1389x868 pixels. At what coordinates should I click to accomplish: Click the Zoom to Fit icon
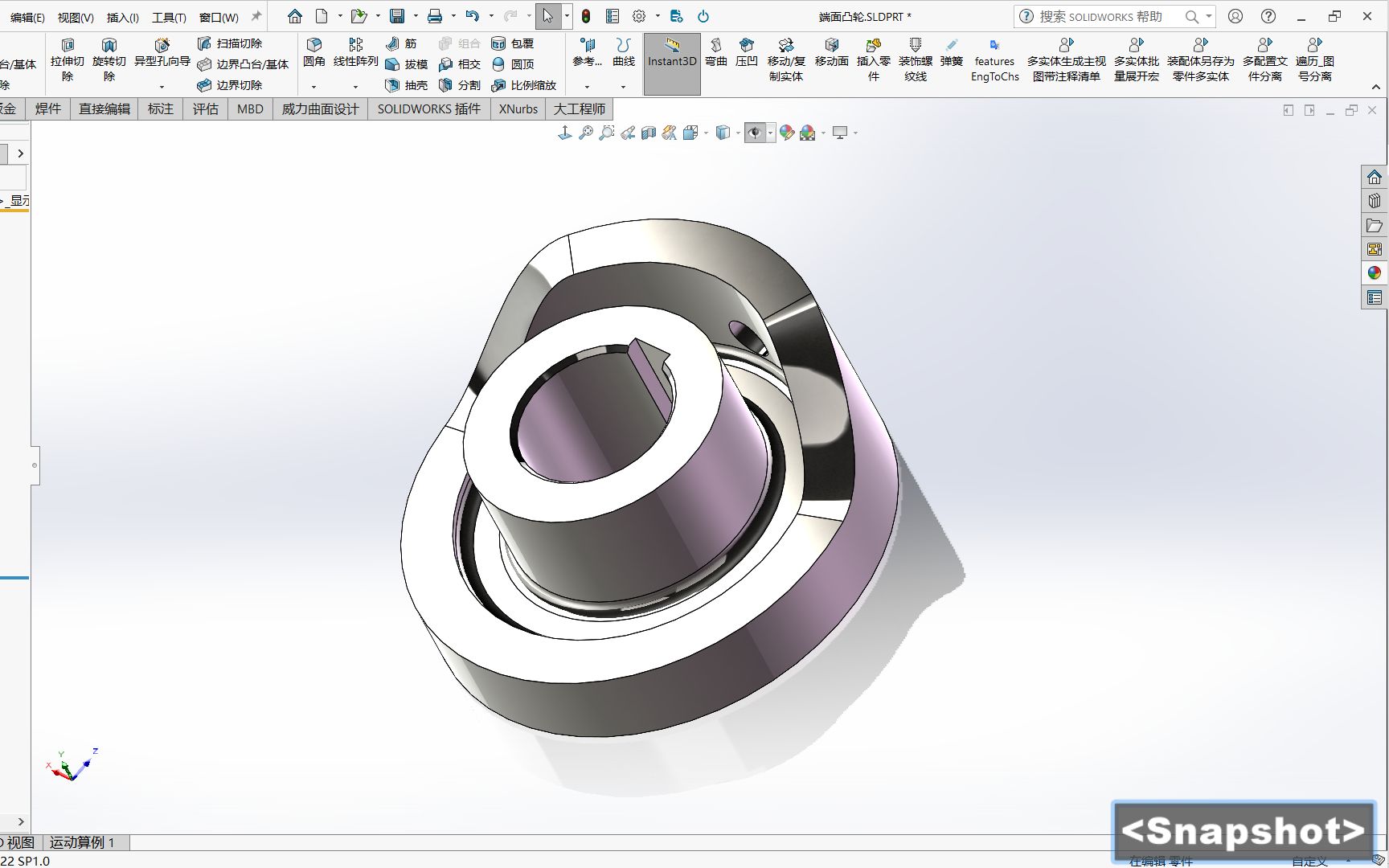tap(587, 133)
